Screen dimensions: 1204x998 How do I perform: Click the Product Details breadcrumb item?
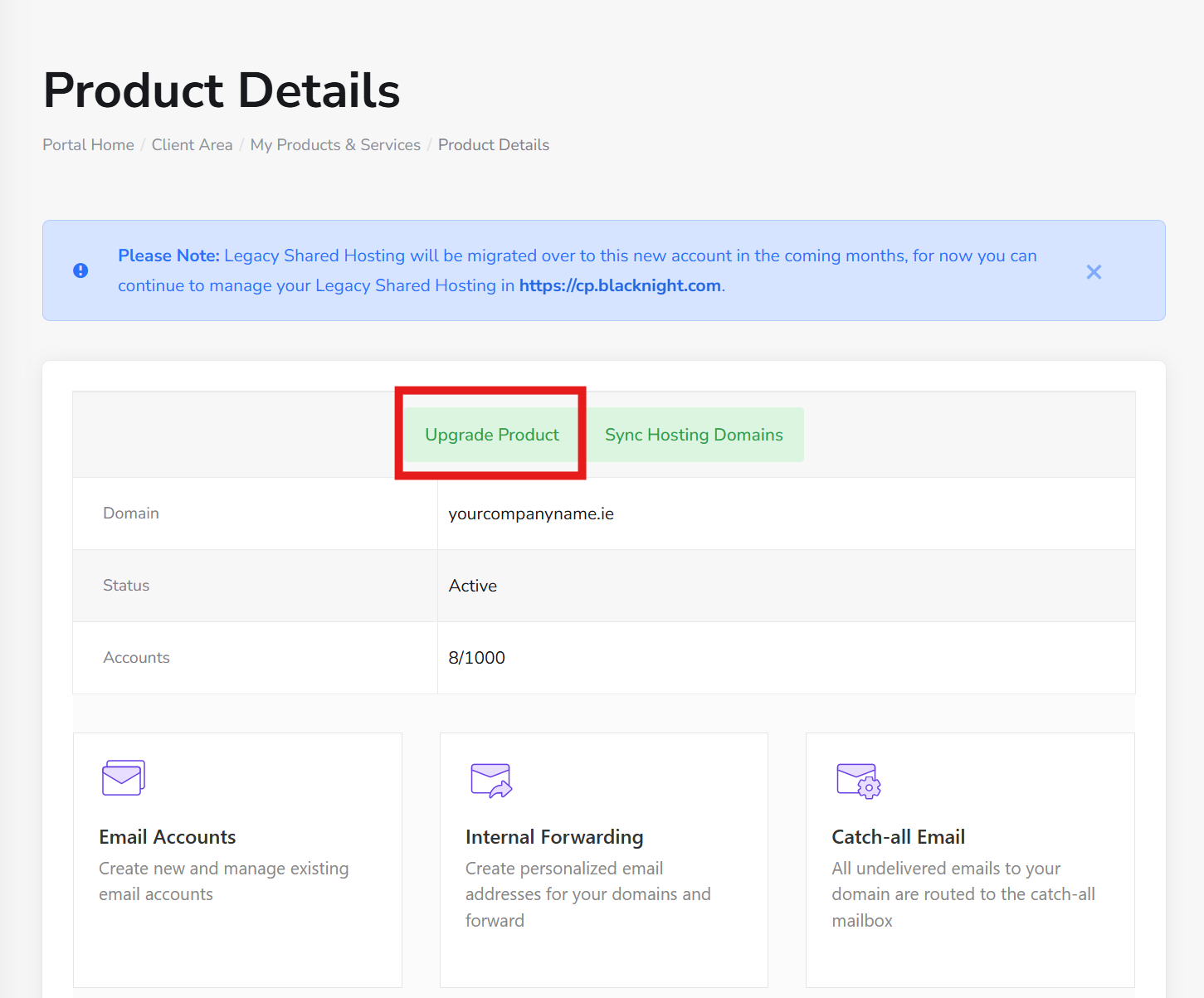[x=493, y=145]
